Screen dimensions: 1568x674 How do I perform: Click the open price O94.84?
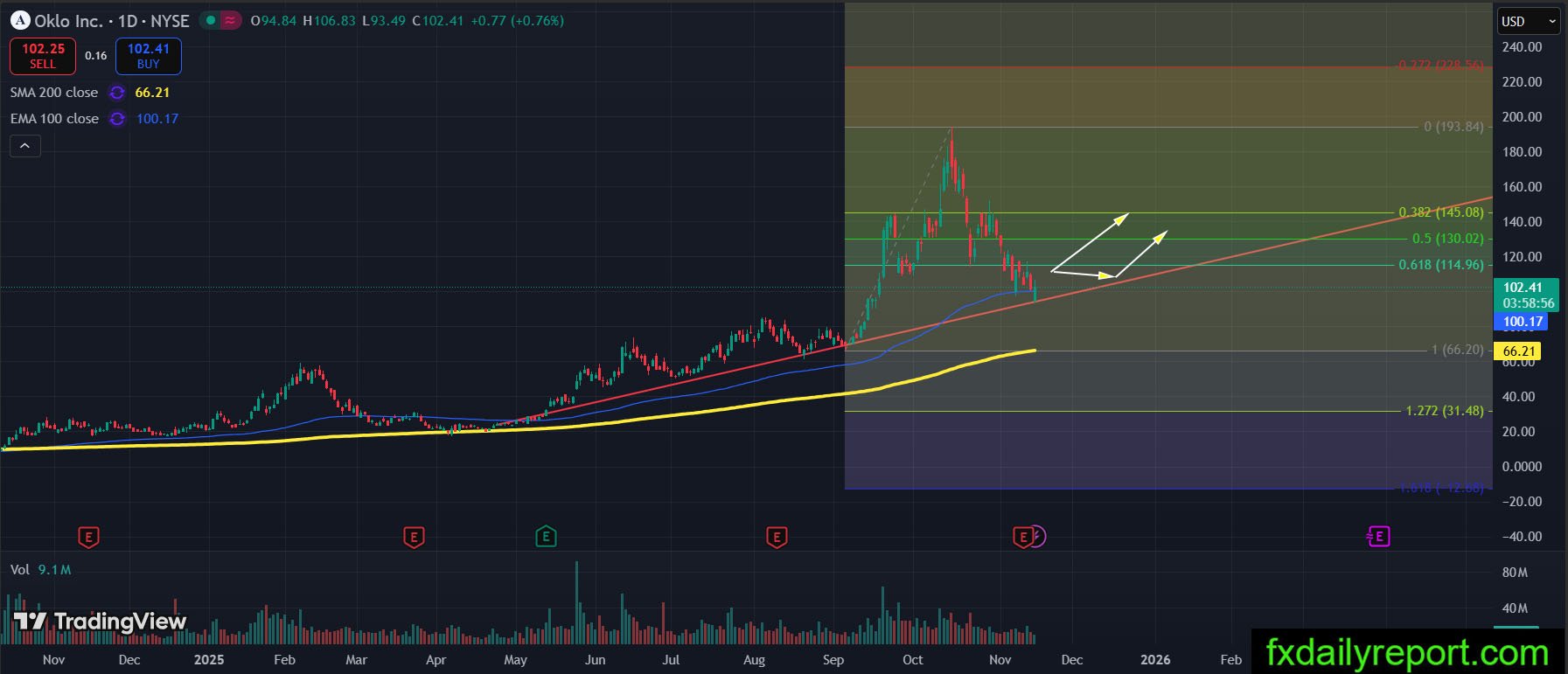tap(274, 20)
